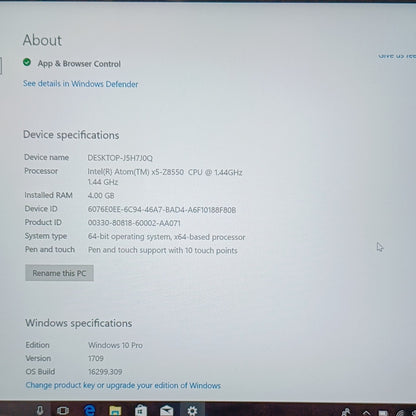Click the Rename this PC button
This screenshot has width=416, height=416.
[x=59, y=273]
